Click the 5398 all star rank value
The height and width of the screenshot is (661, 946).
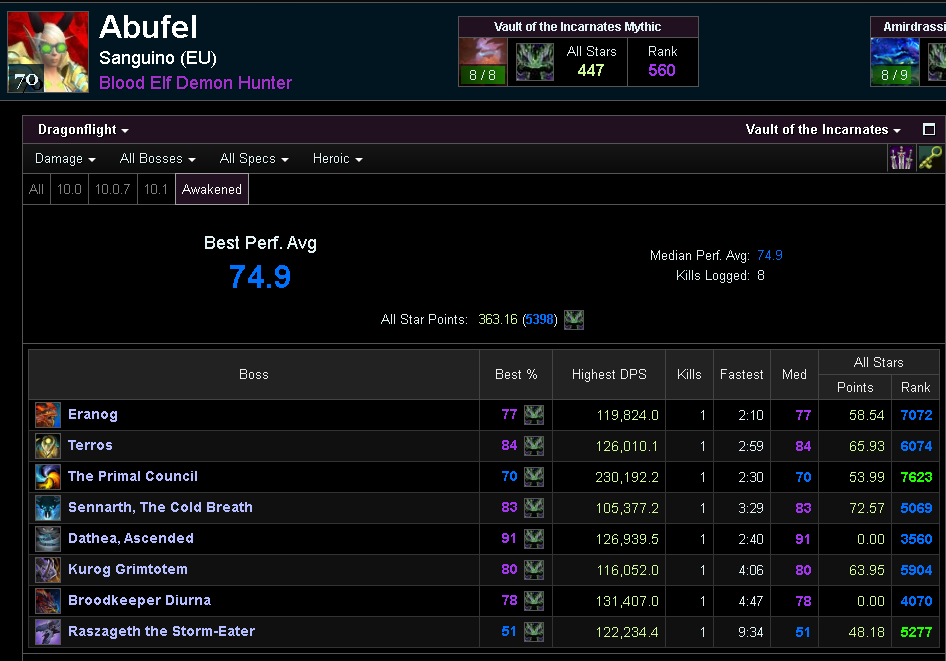pos(539,320)
